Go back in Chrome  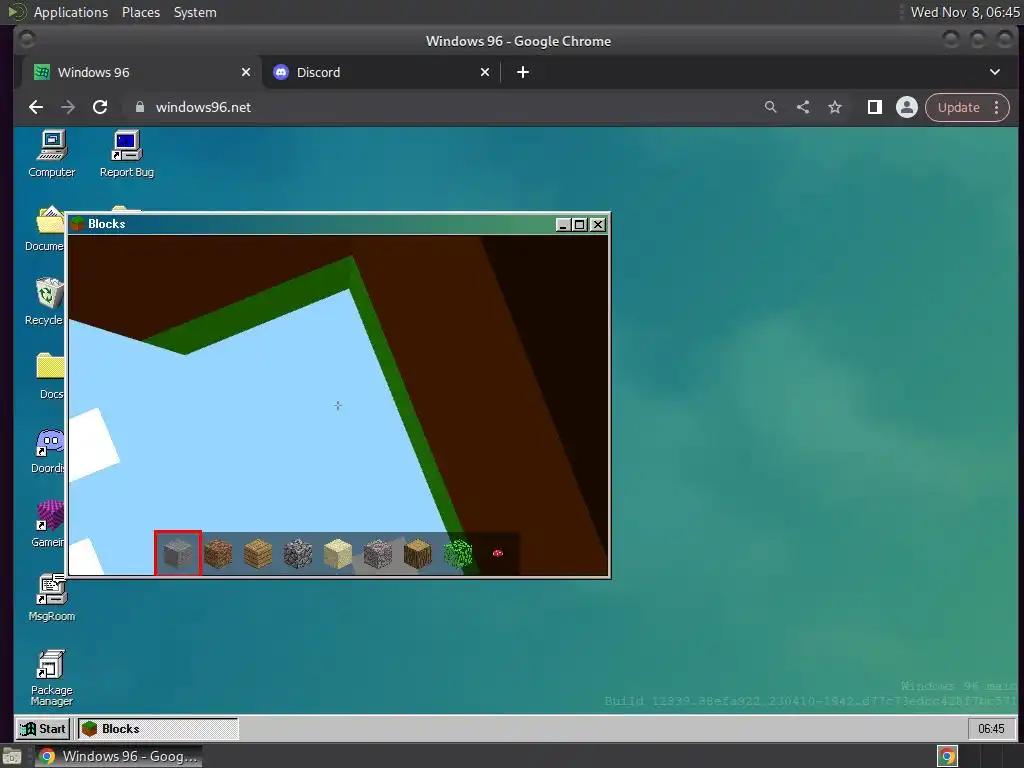[36, 107]
